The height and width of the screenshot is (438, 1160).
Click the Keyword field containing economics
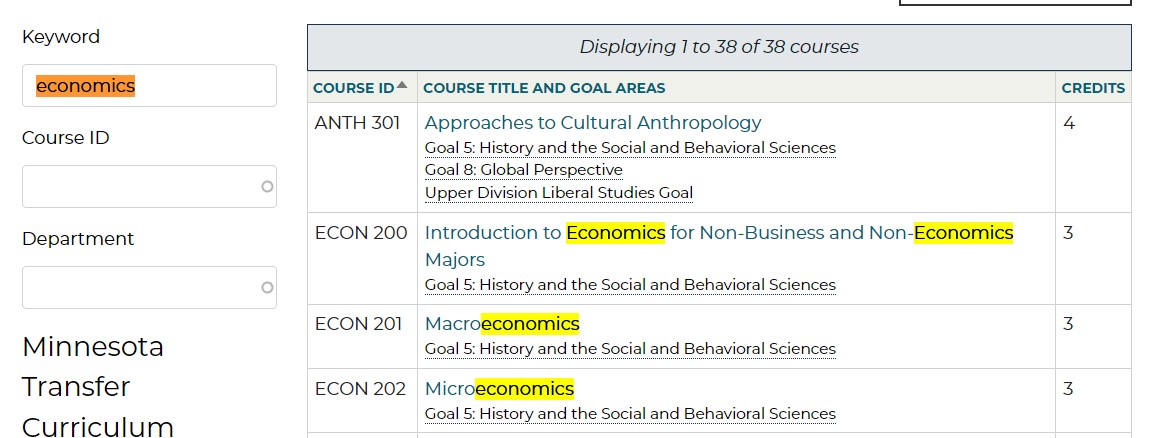tap(149, 86)
